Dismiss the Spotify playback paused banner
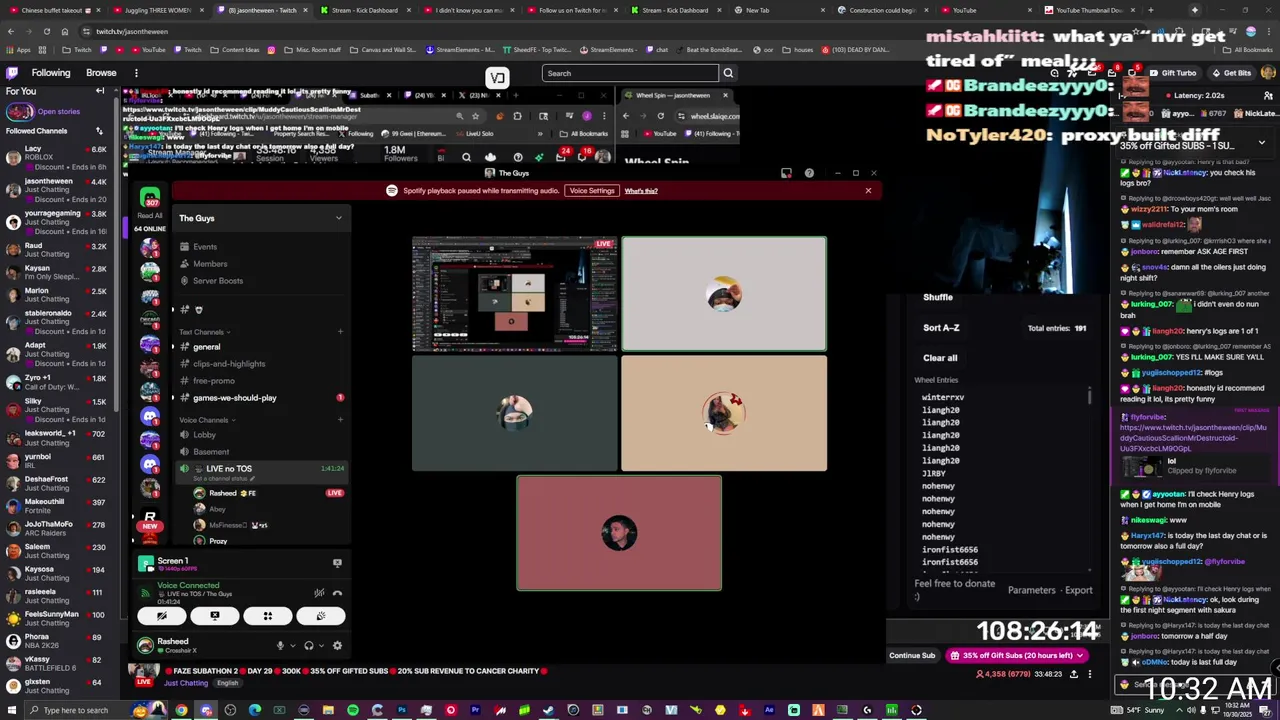The image size is (1280, 720). click(x=868, y=191)
